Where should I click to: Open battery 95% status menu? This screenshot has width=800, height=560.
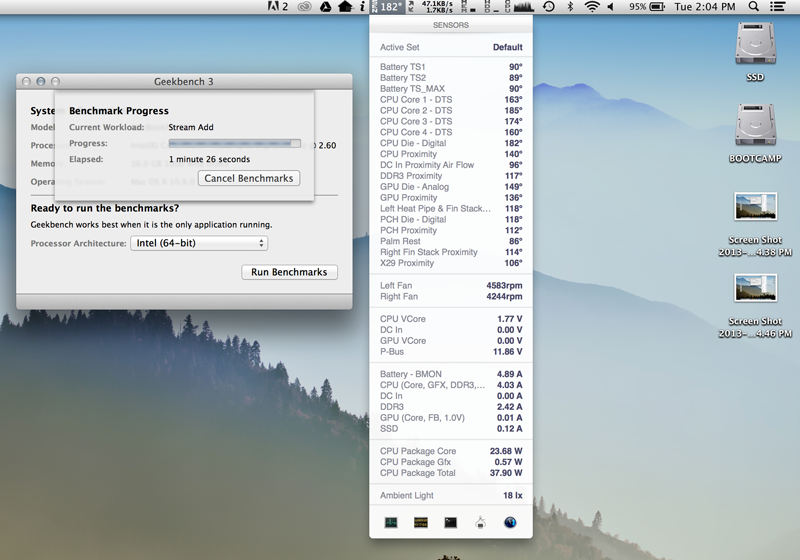(646, 7)
